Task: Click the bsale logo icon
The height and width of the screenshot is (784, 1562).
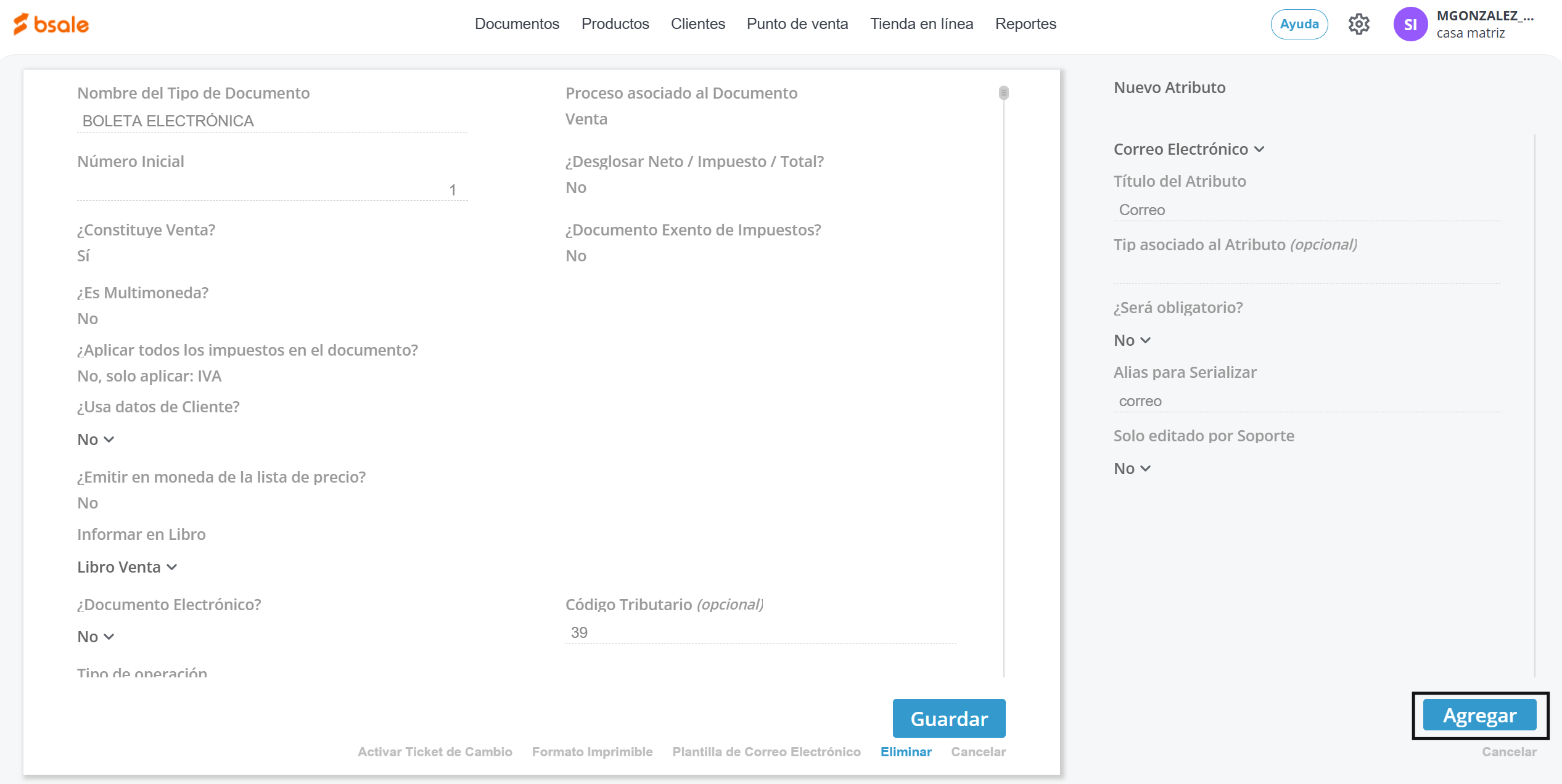Action: pyautogui.click(x=21, y=24)
